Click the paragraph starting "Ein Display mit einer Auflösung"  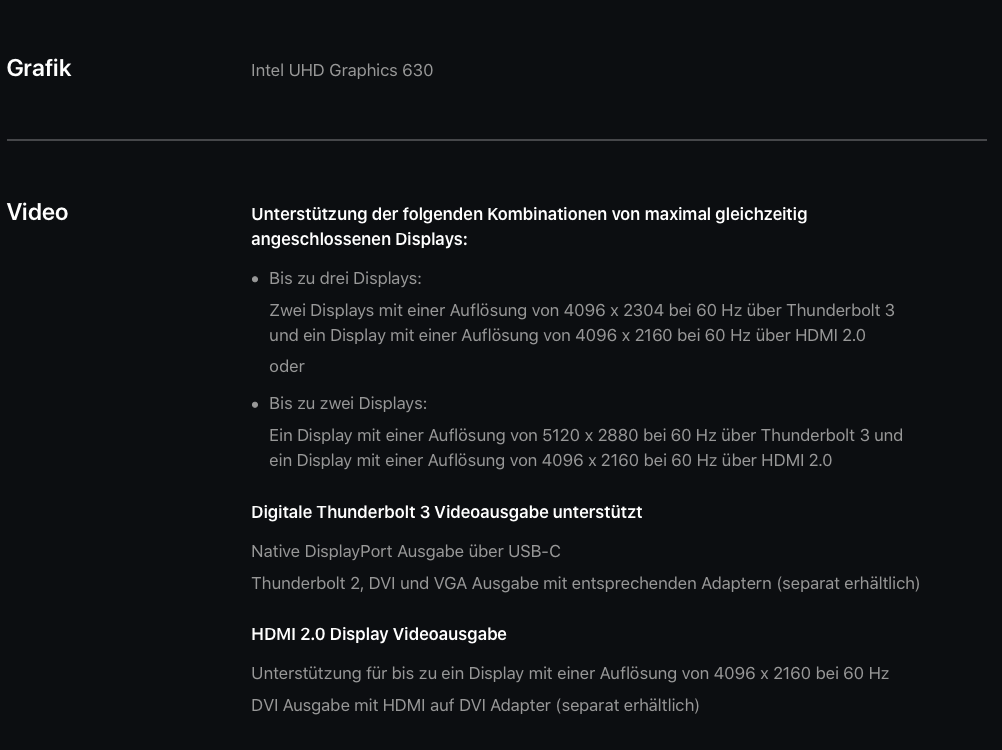(x=585, y=448)
